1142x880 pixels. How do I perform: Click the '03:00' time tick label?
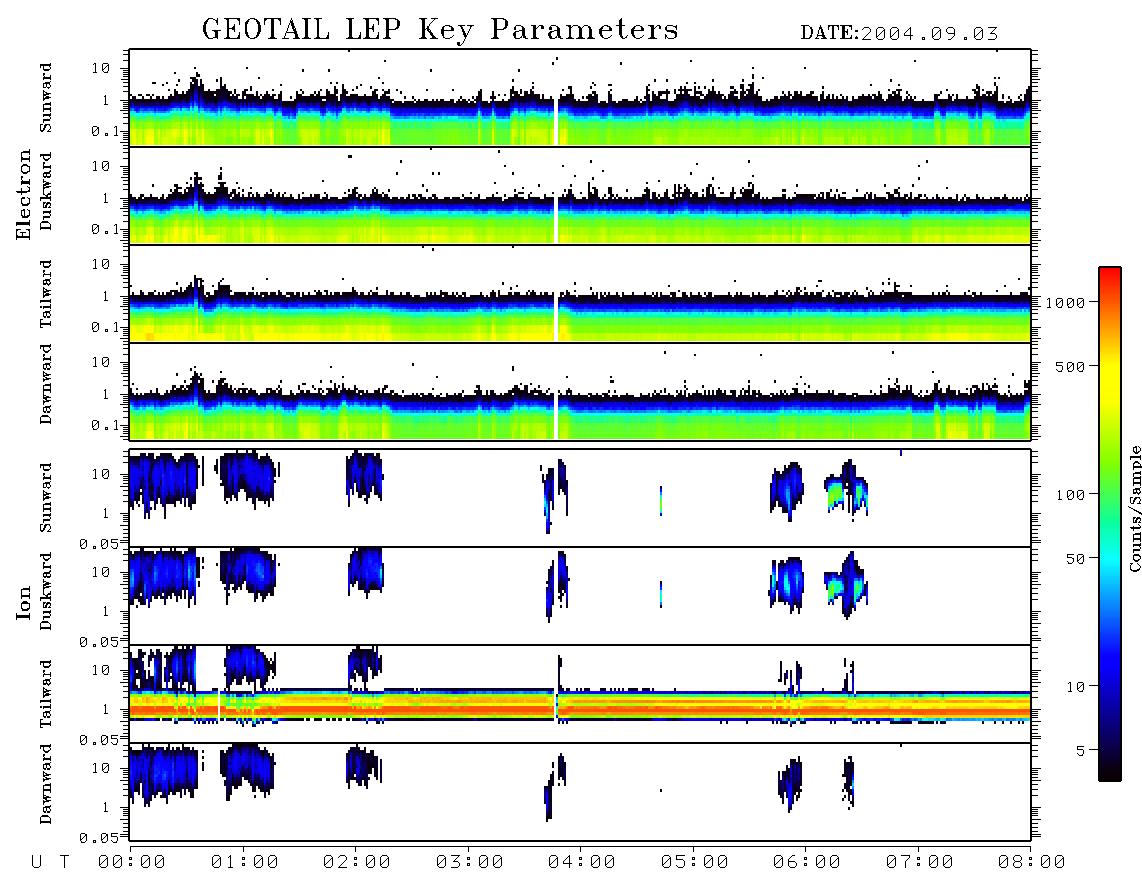(470, 862)
